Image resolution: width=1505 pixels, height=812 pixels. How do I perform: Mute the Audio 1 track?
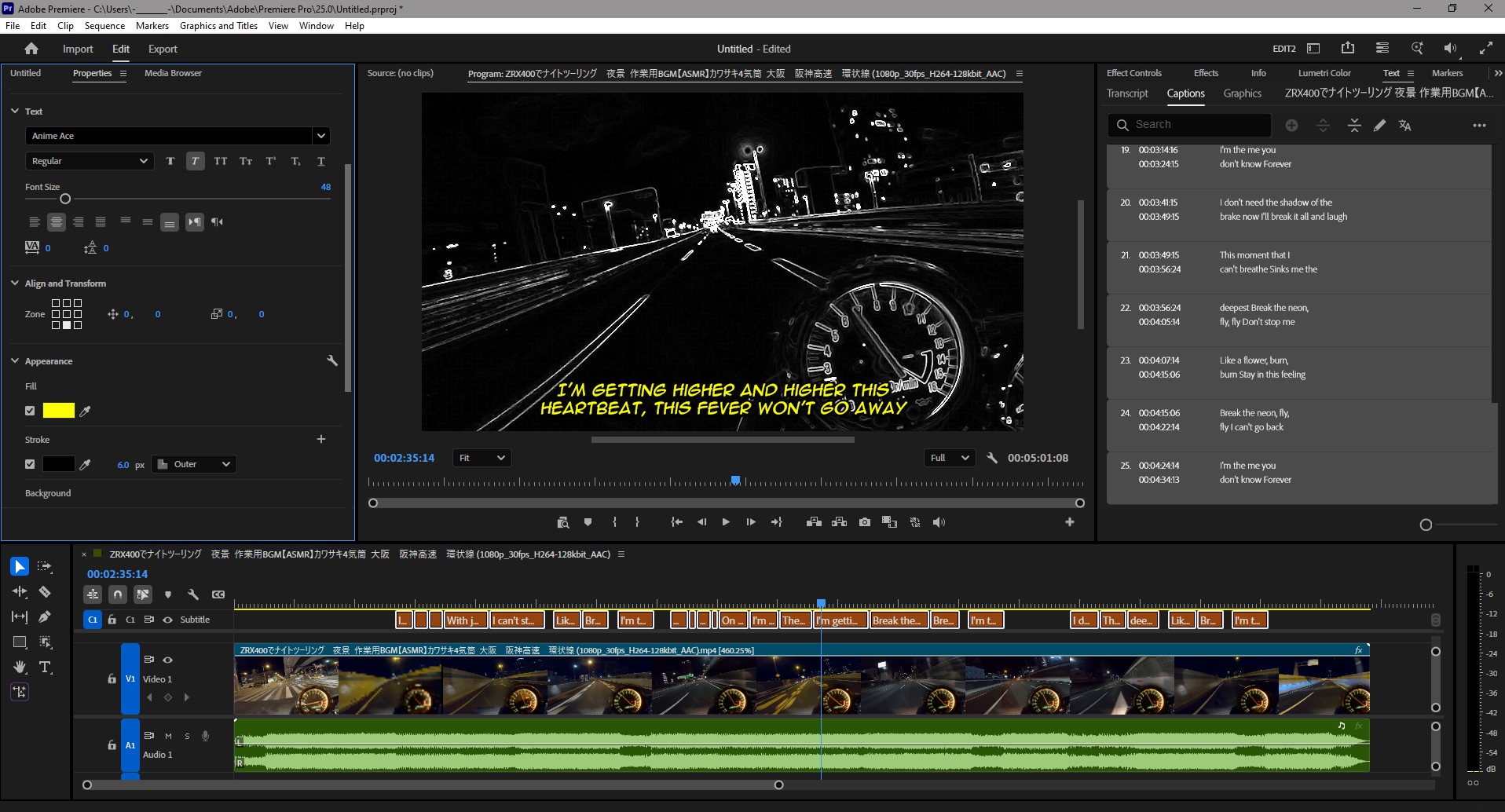168,736
